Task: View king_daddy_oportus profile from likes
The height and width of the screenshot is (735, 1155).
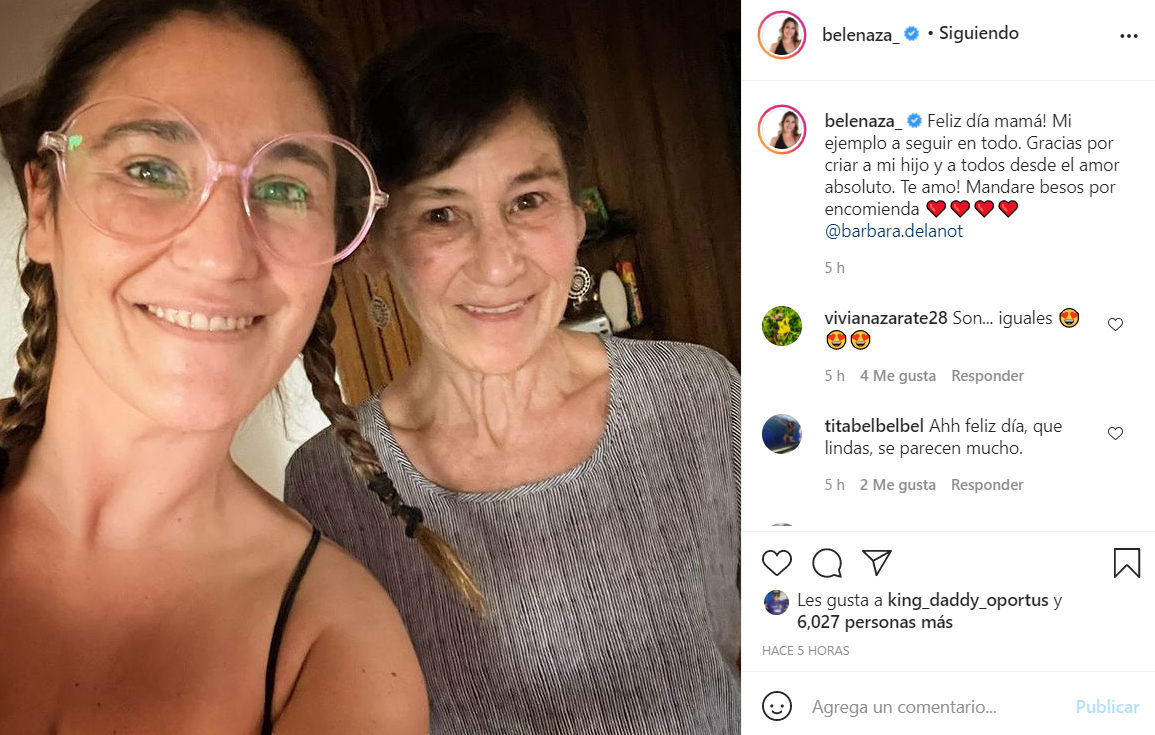Action: [968, 600]
